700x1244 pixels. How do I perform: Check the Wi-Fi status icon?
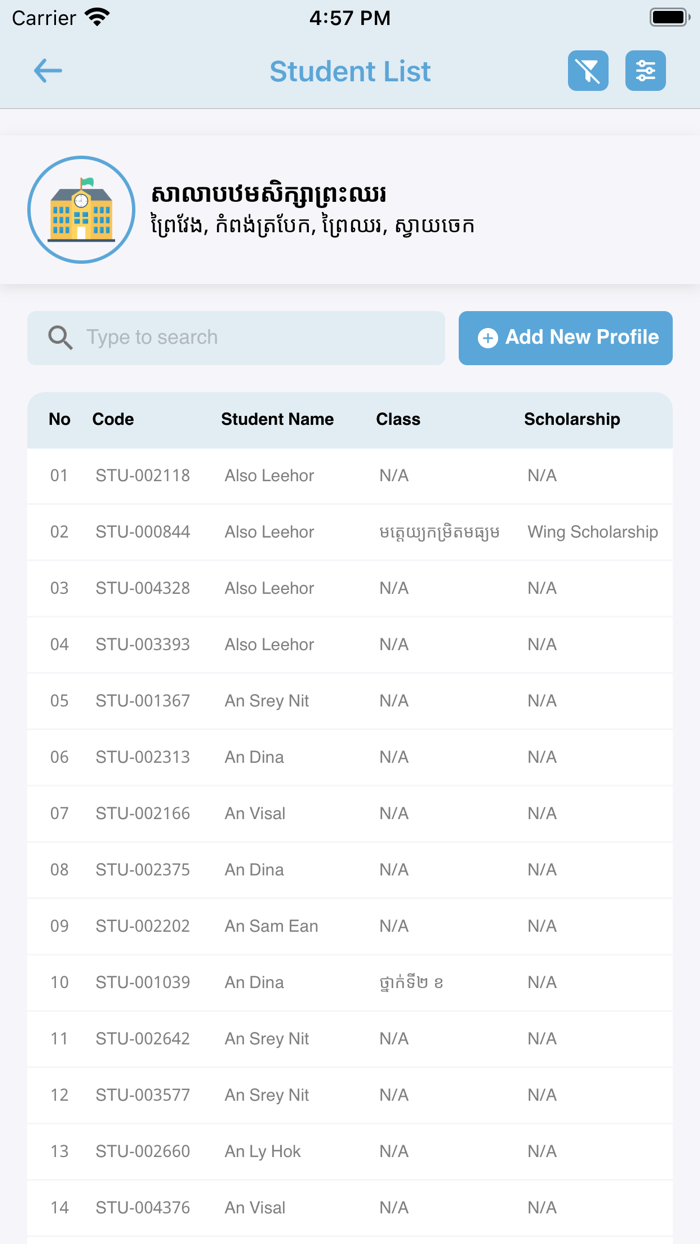98,17
